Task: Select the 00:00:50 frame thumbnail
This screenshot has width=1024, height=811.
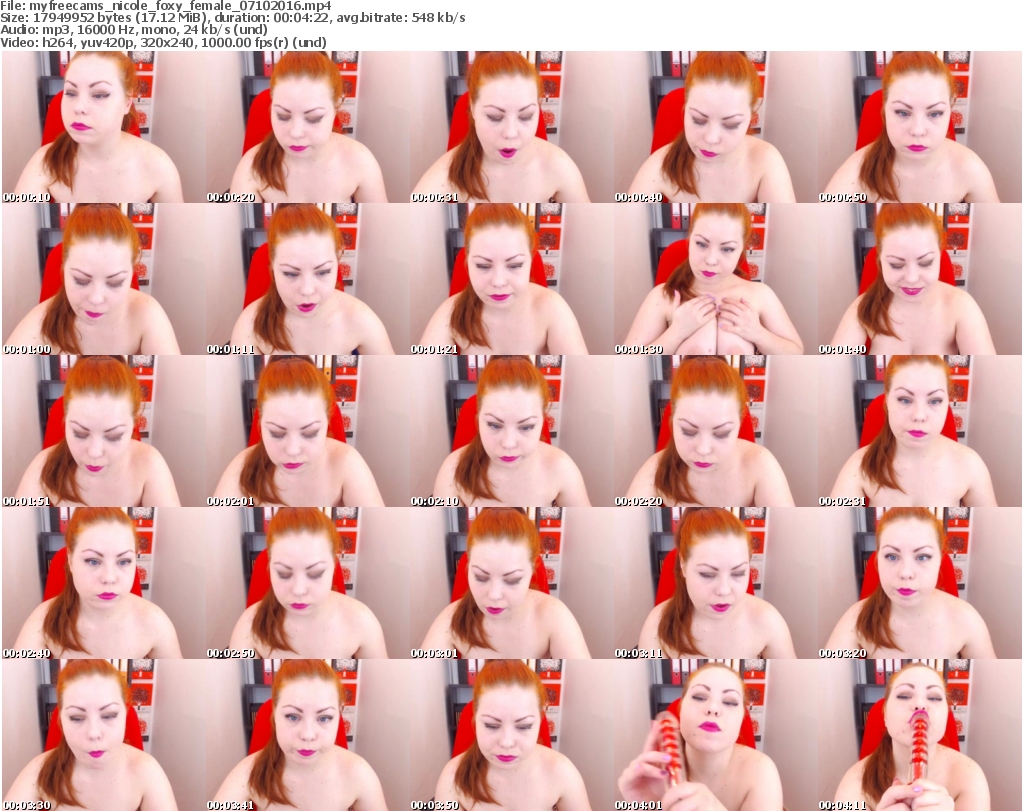Action: 920,127
